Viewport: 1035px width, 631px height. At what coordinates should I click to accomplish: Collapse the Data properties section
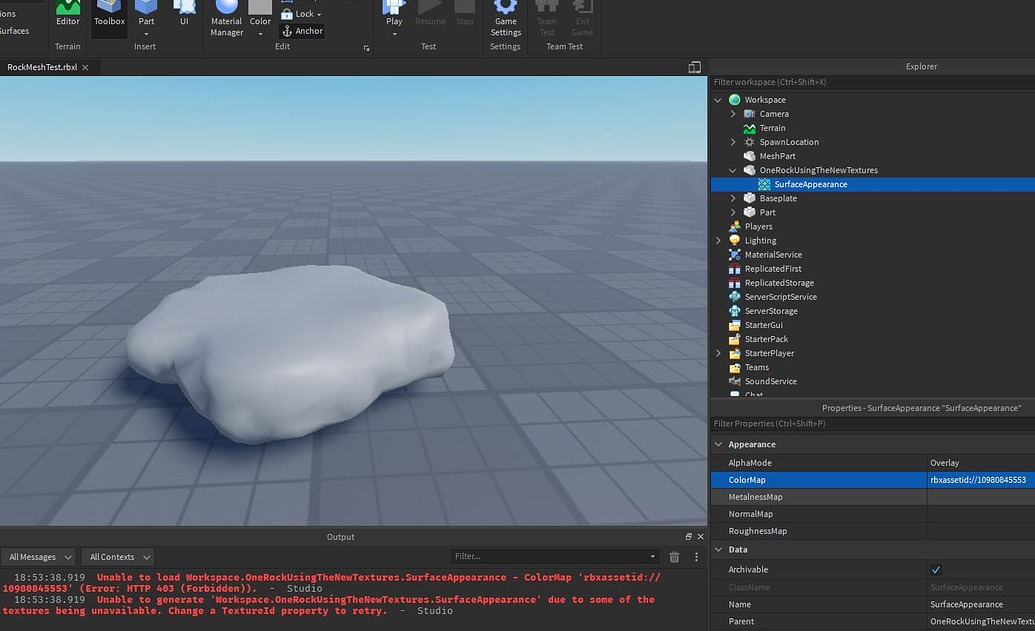click(718, 549)
